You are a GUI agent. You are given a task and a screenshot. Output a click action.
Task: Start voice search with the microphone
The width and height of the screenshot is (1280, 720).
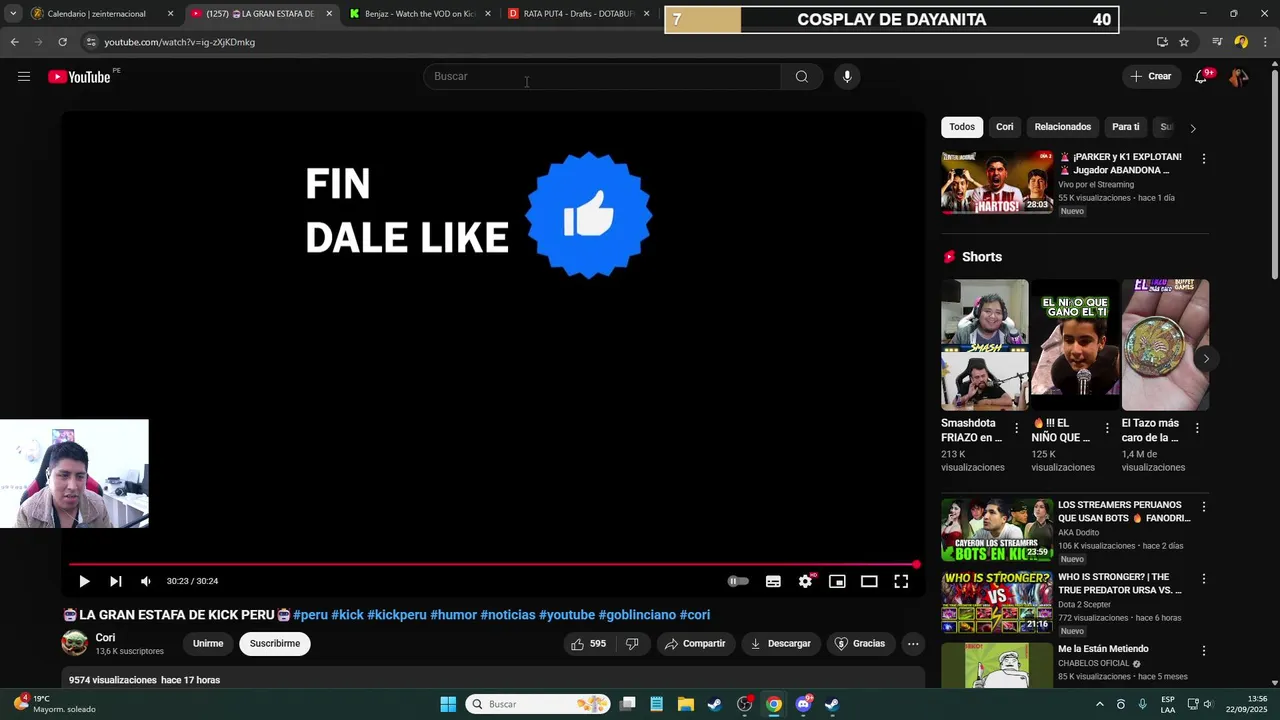847,77
